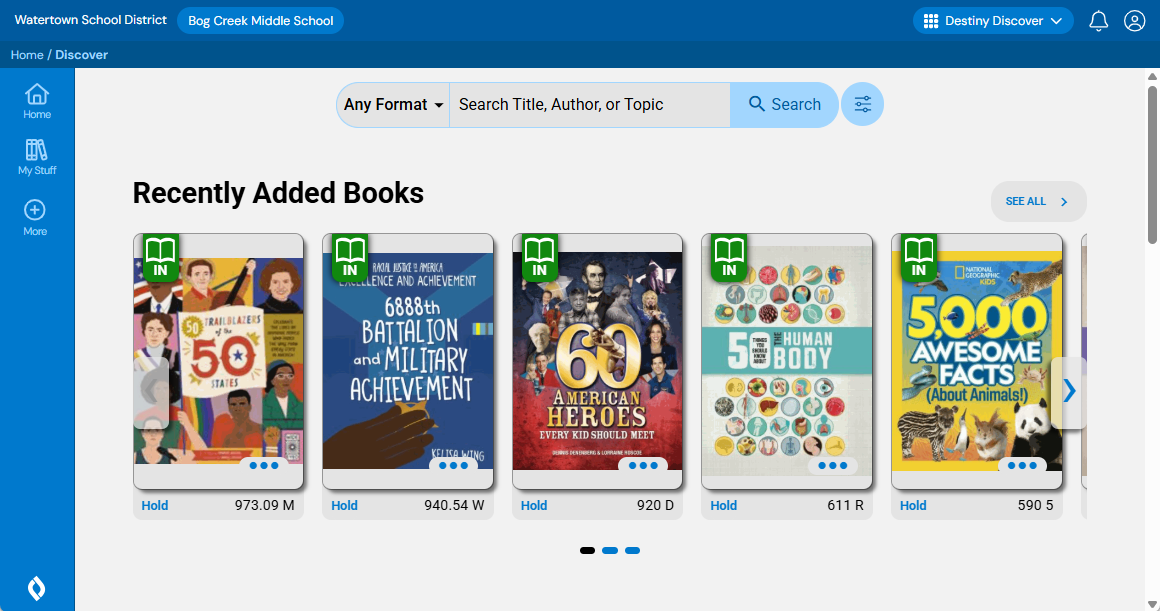The height and width of the screenshot is (611, 1160).
Task: Open the 6888th Battalion and Military Achievement cover
Action: tap(408, 361)
